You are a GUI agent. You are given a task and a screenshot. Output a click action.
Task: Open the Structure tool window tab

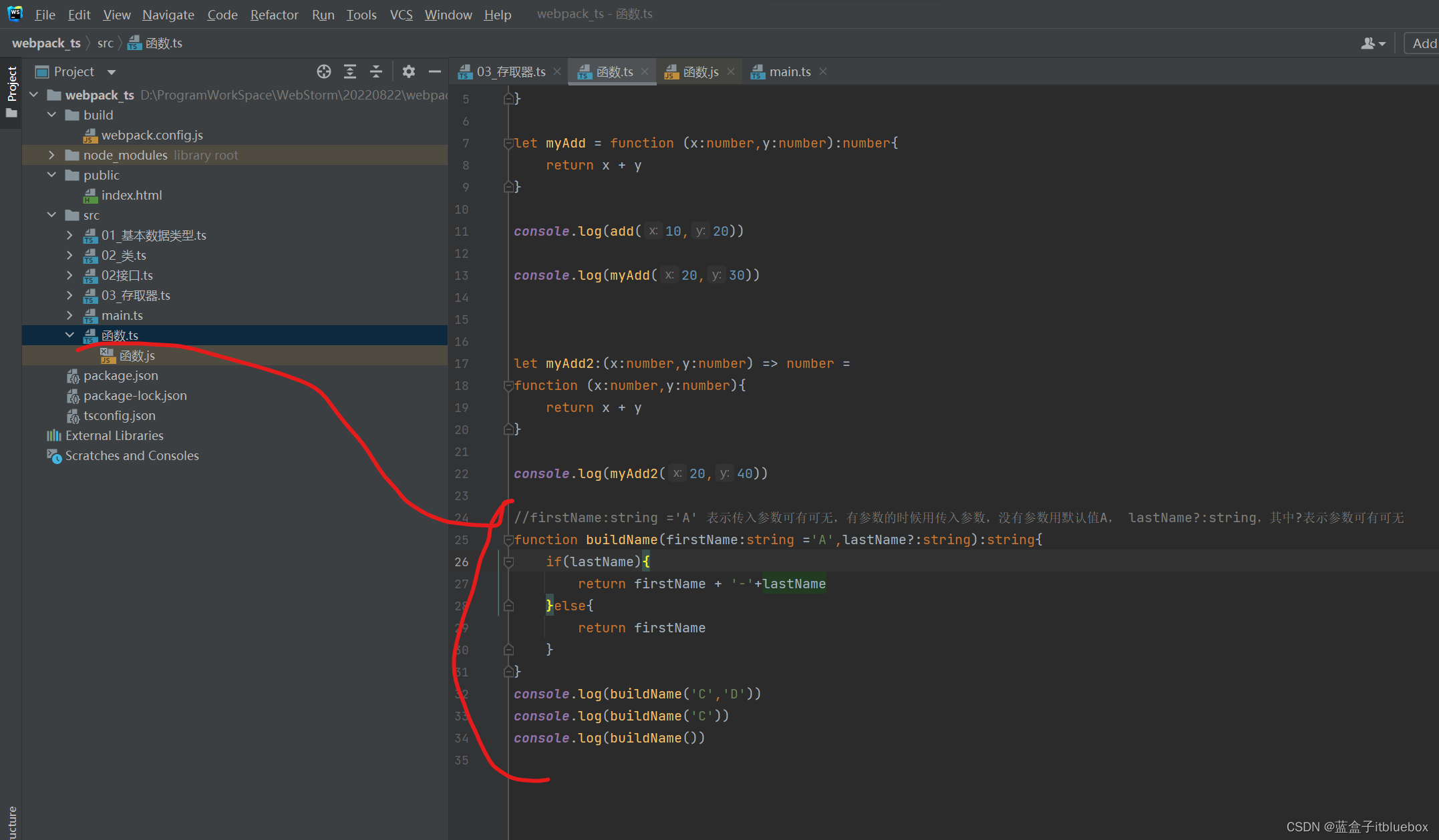(x=11, y=823)
